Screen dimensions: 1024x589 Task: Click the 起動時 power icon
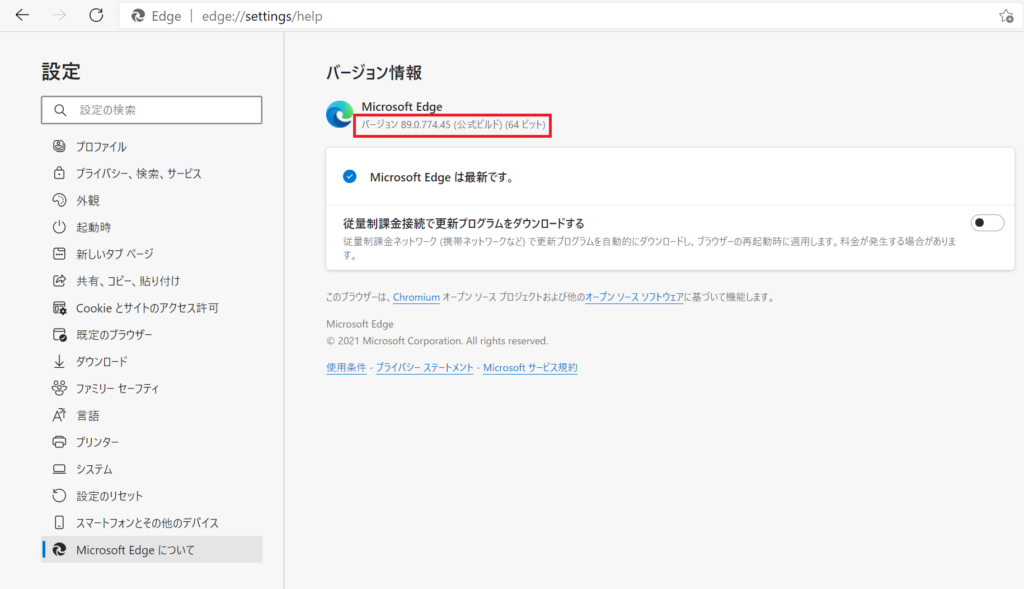[59, 227]
